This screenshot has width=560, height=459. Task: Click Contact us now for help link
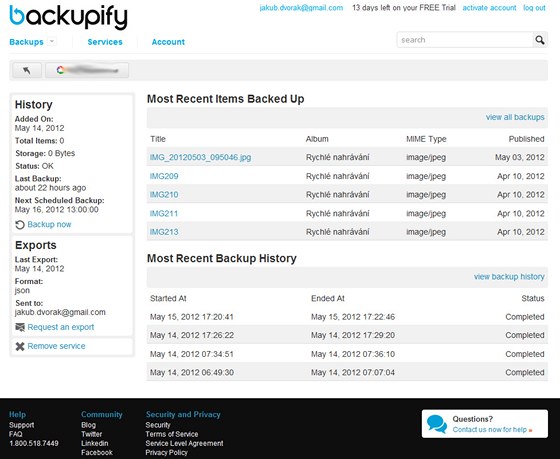[492, 430]
